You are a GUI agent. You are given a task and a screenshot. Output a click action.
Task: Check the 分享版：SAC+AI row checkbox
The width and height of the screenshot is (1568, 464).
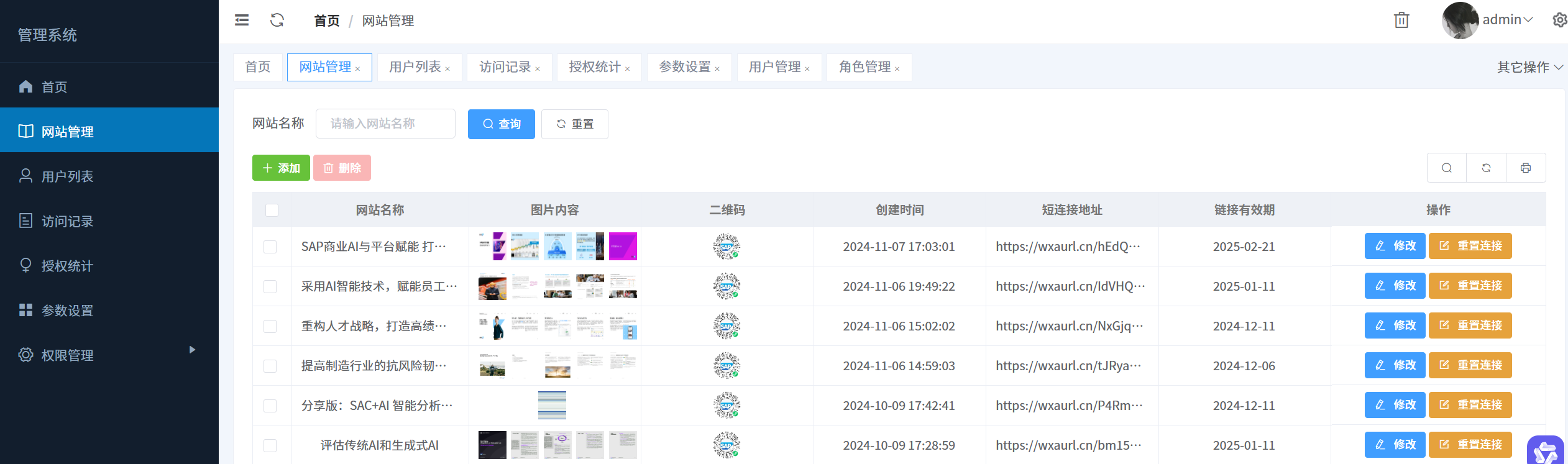pyautogui.click(x=270, y=406)
